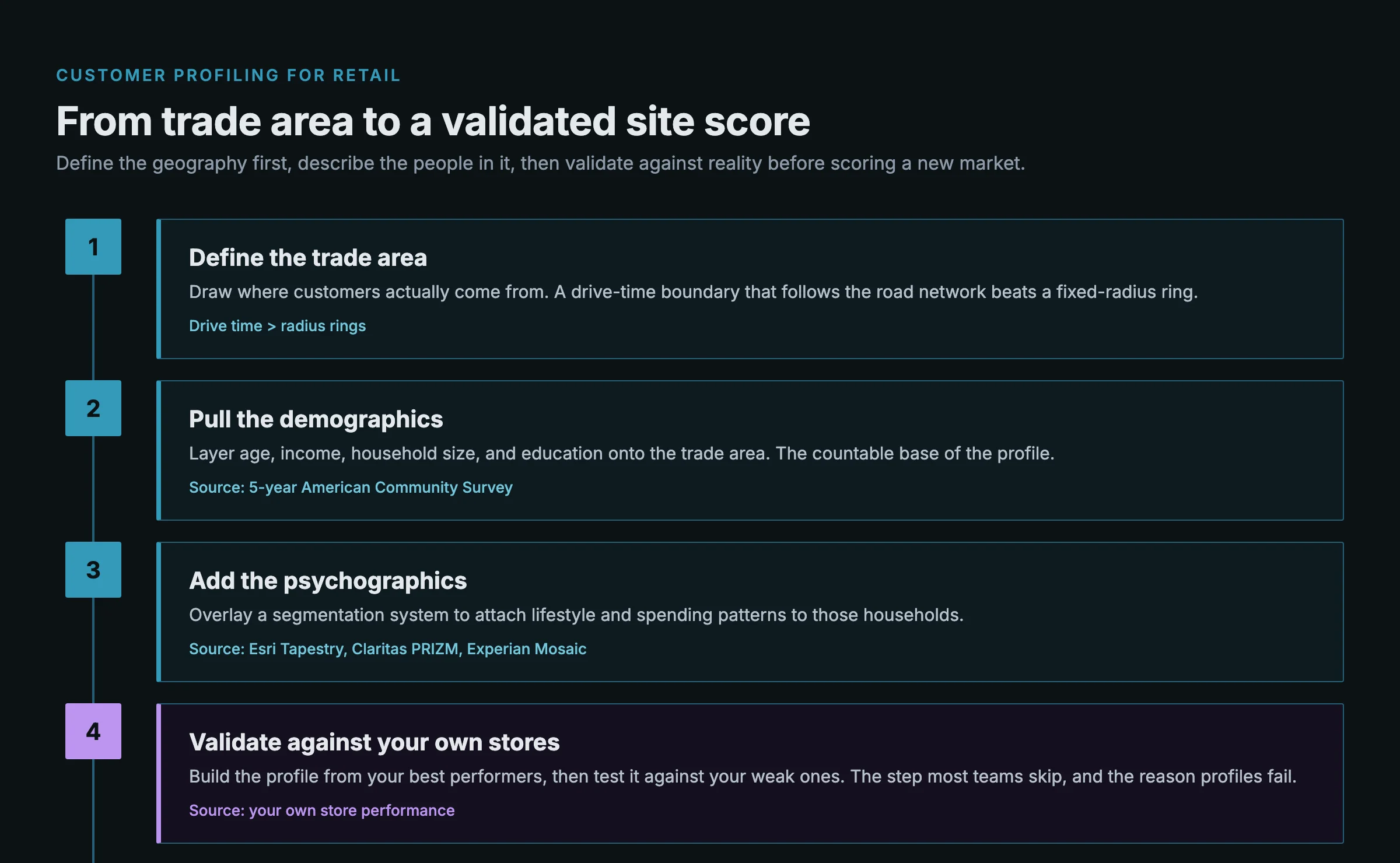Screen dimensions: 1400x863
Task: Click the step 2 number badge
Action: (93, 408)
